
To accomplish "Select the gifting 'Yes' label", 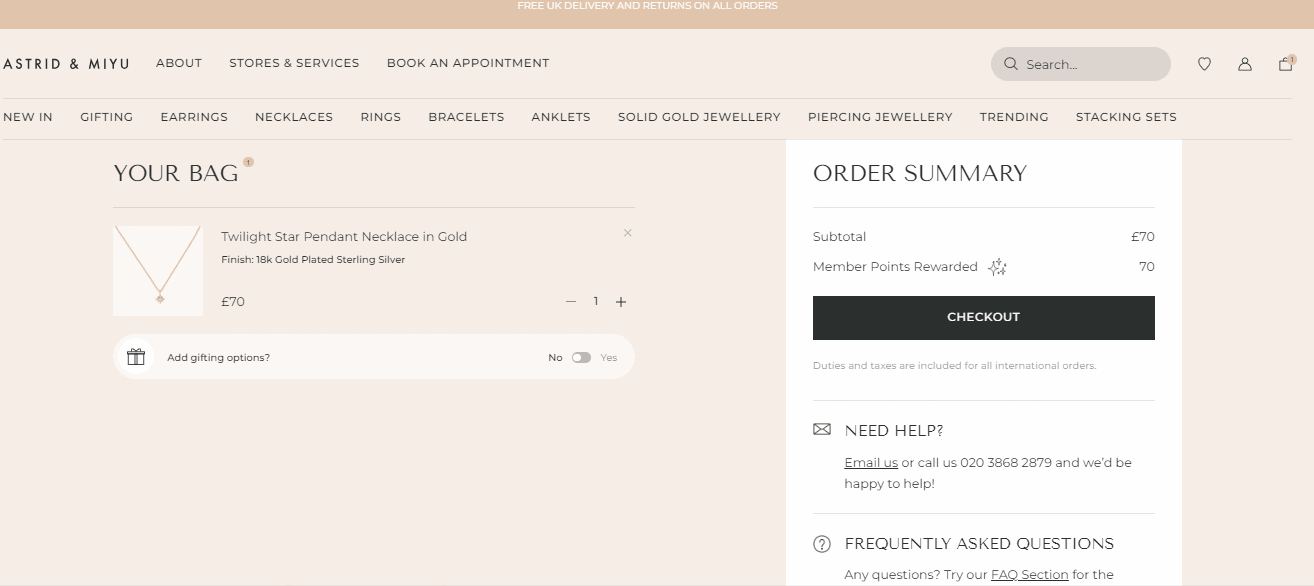I will tap(609, 358).
